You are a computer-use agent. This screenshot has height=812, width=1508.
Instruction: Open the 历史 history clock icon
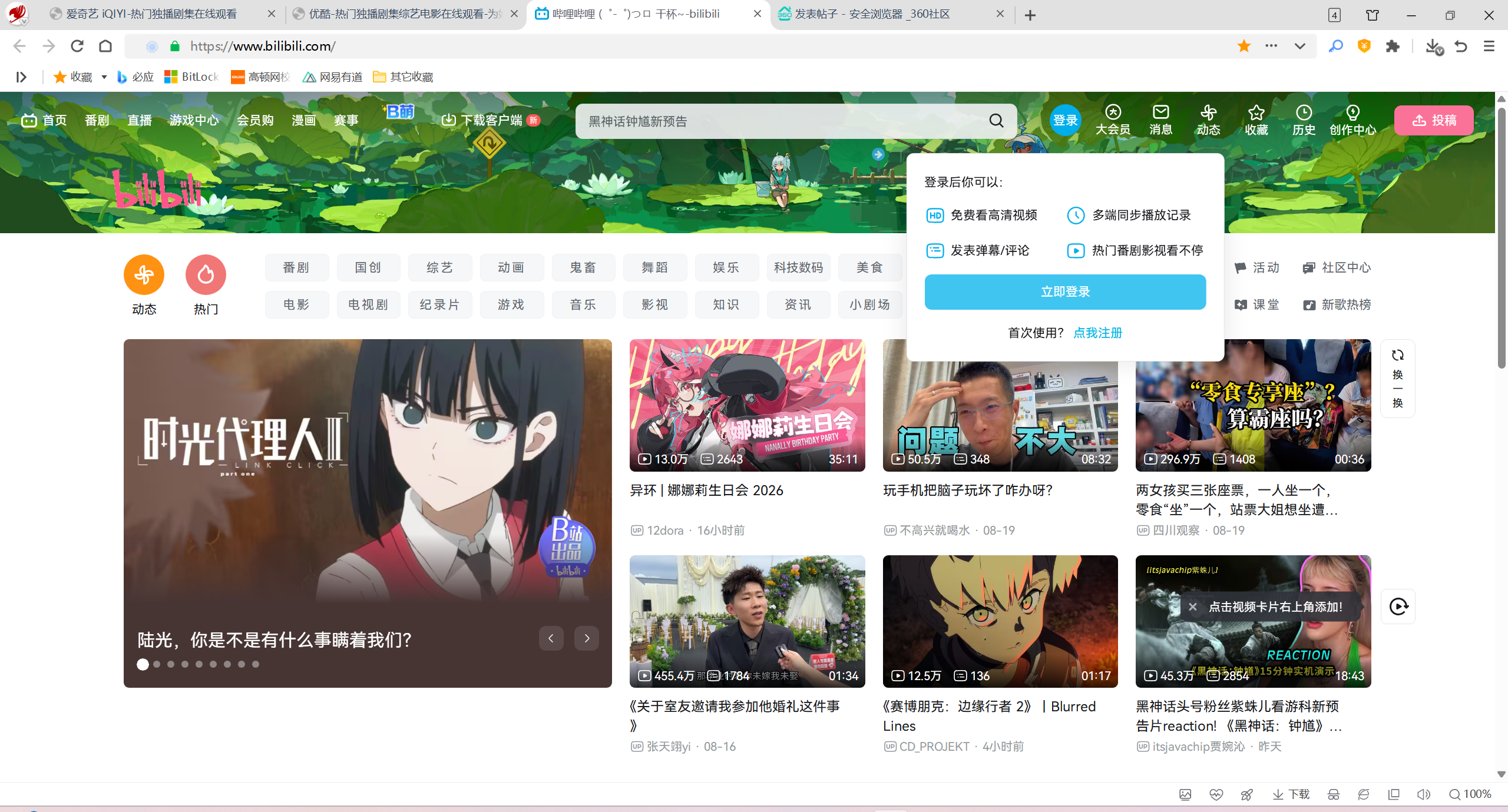click(x=1304, y=120)
